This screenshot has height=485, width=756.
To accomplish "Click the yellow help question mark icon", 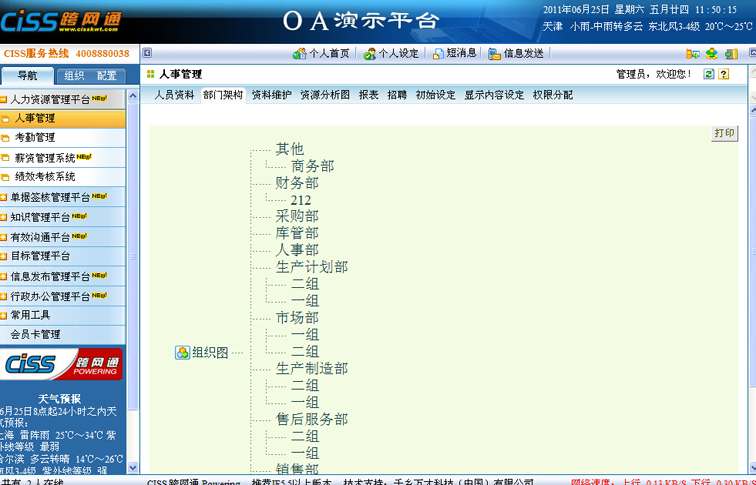I will point(724,74).
